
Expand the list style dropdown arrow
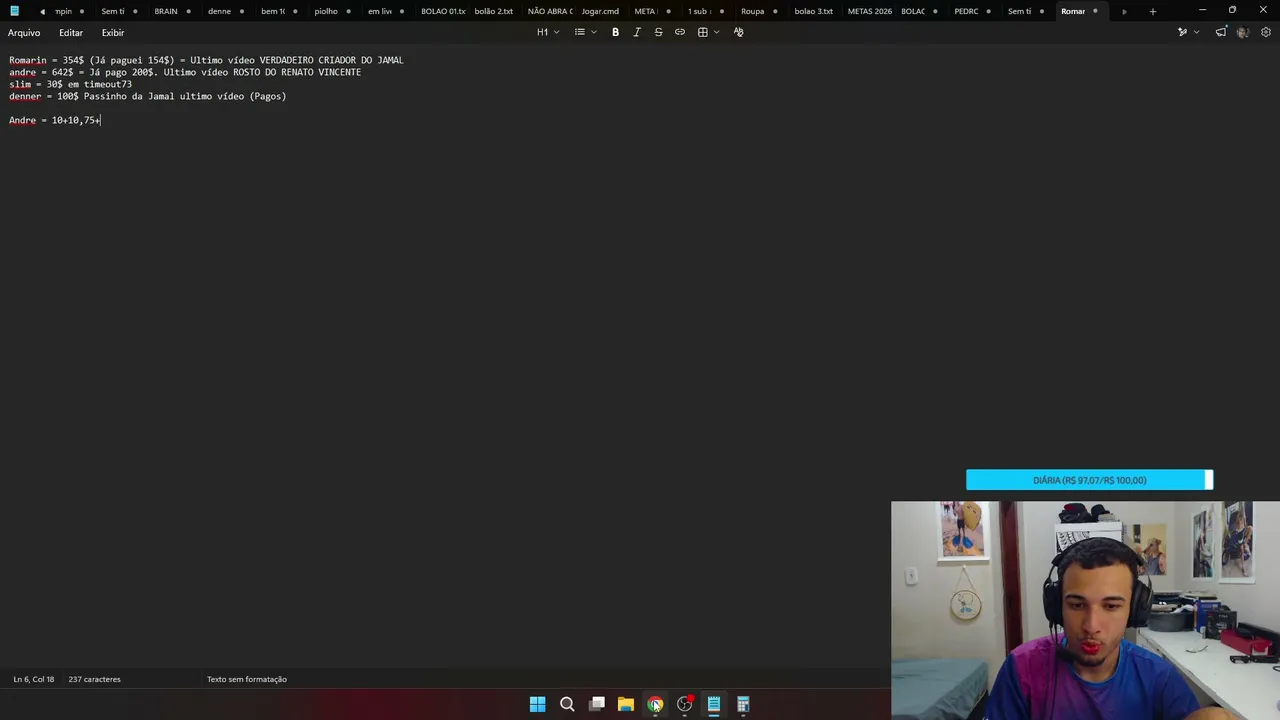(594, 32)
